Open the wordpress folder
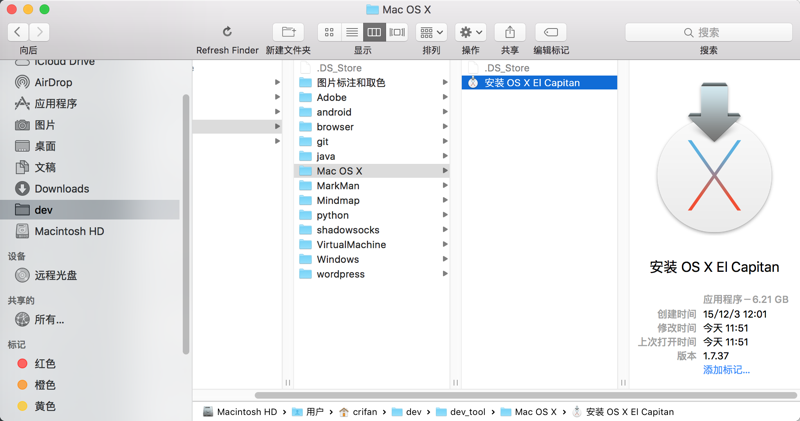The height and width of the screenshot is (421, 800). pos(372,274)
